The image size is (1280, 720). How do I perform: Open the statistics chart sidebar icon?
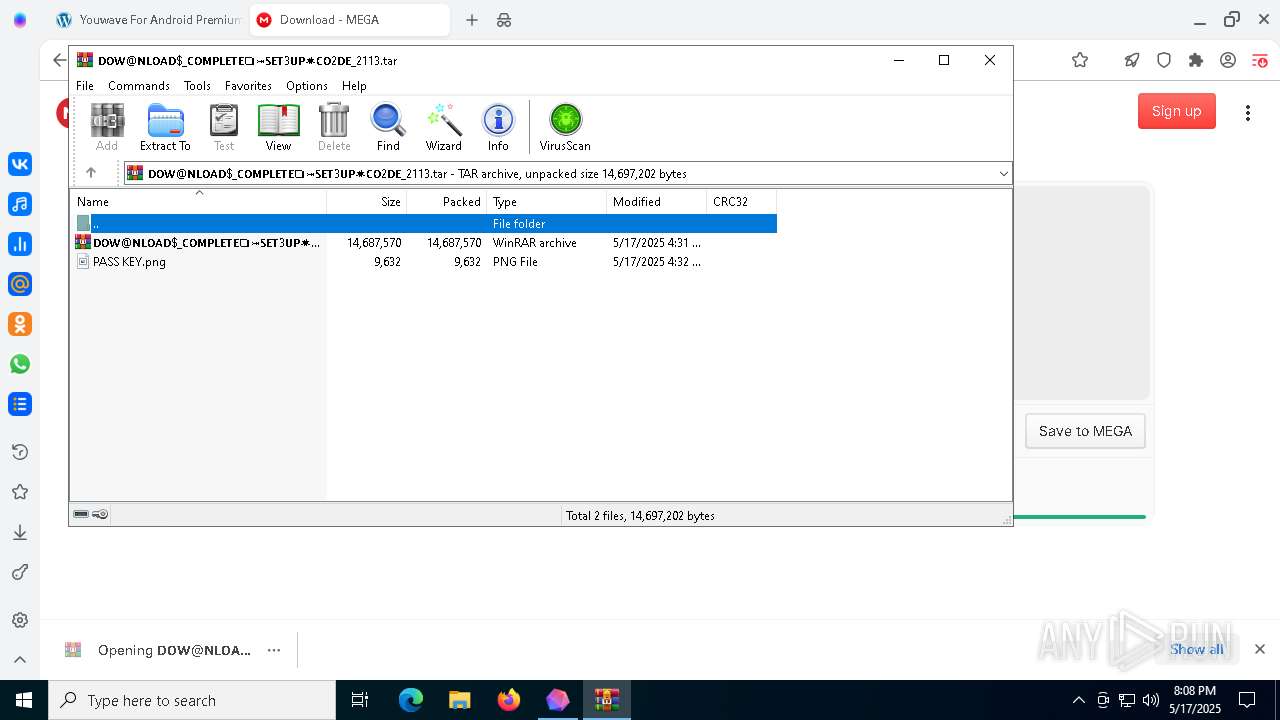(20, 244)
